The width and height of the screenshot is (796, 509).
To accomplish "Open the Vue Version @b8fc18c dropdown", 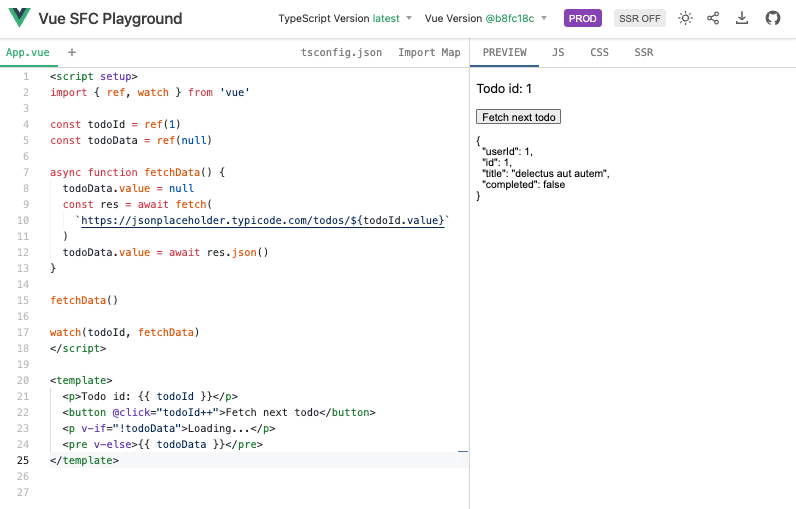I will tap(486, 18).
